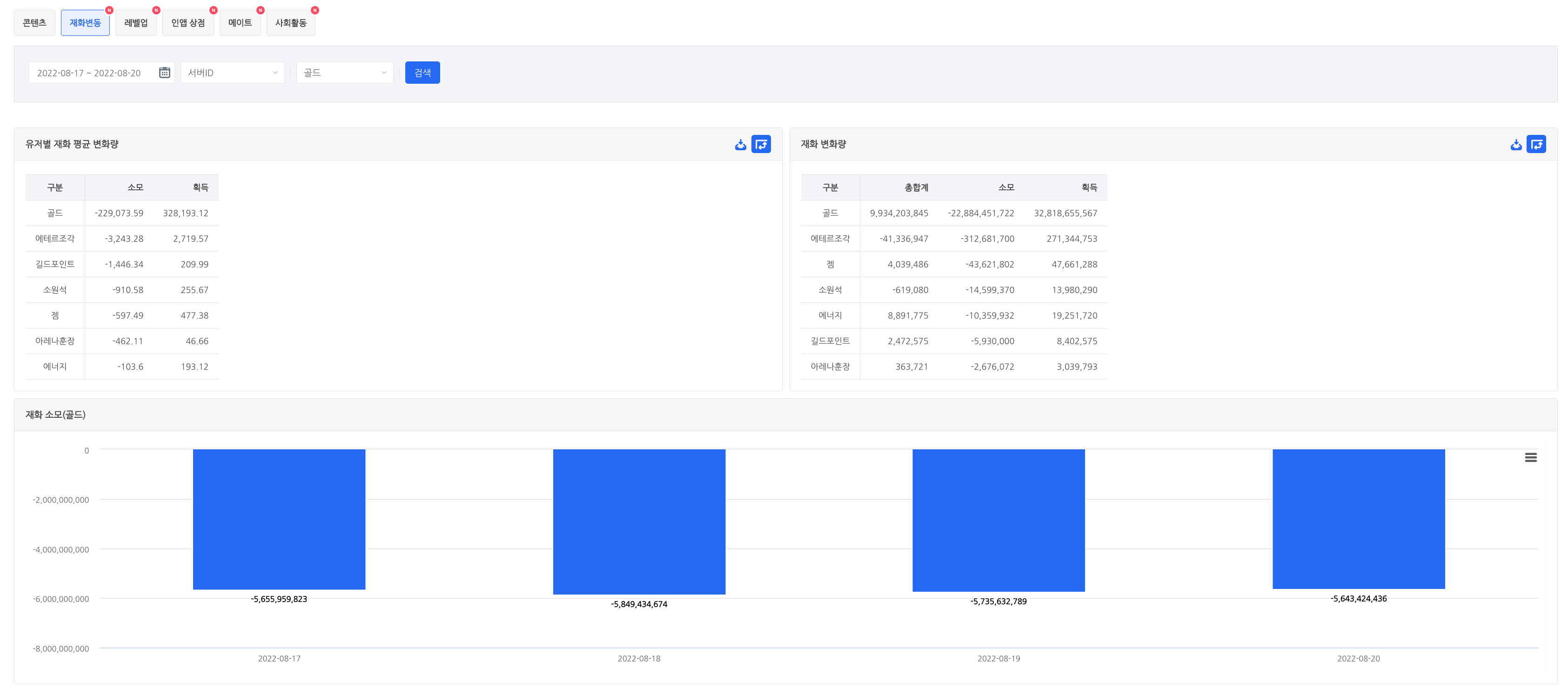Viewport: 1568px width, 695px height.
Task: Click 아레나훈장 row label in 유저별 재화 평균 변화량
Action: 55,341
